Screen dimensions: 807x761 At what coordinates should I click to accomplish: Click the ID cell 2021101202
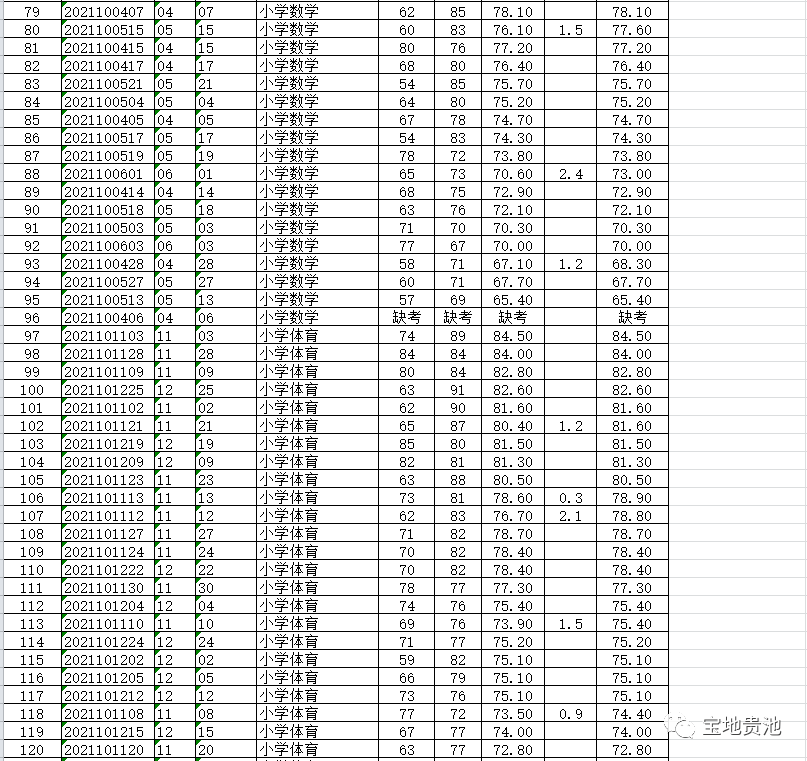tap(103, 660)
